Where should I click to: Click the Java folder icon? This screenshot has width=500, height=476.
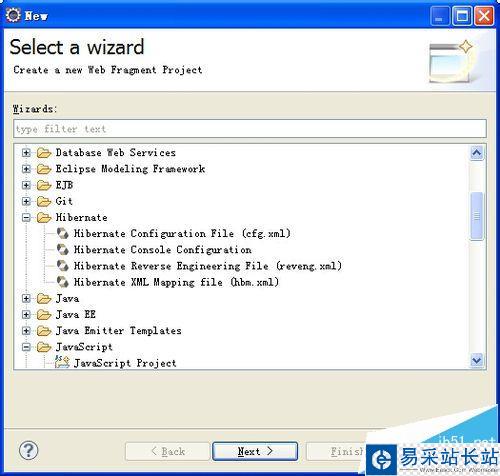44,299
